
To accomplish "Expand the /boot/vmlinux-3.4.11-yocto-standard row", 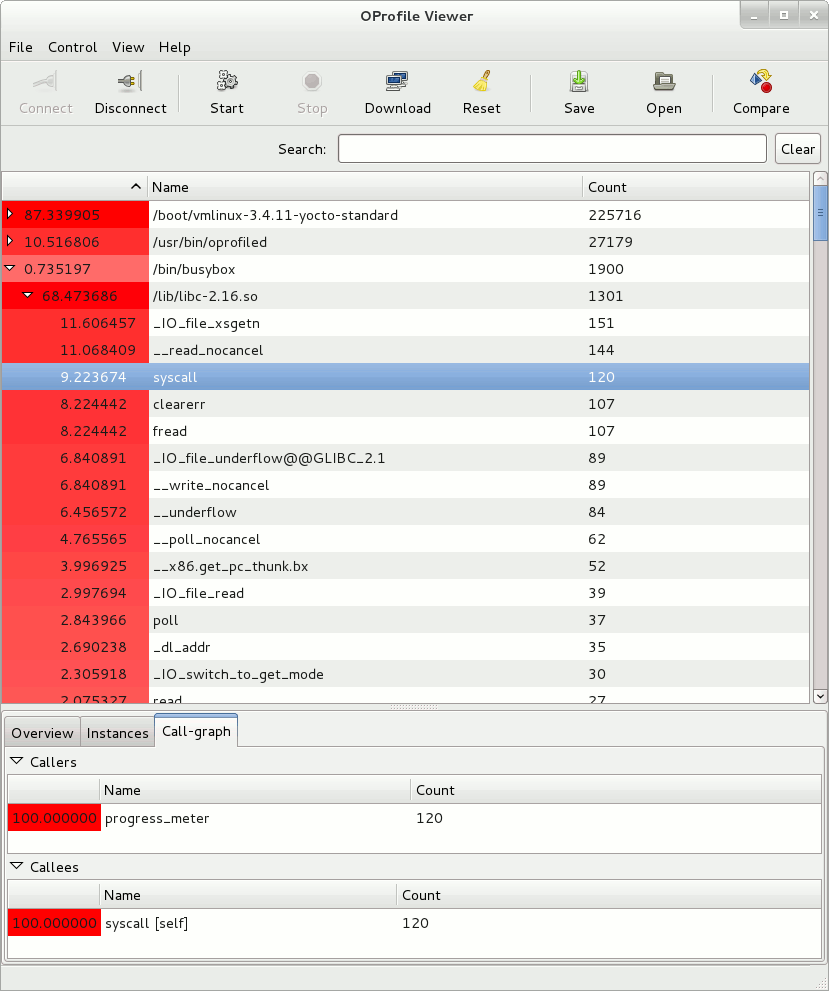I will click(x=10, y=215).
